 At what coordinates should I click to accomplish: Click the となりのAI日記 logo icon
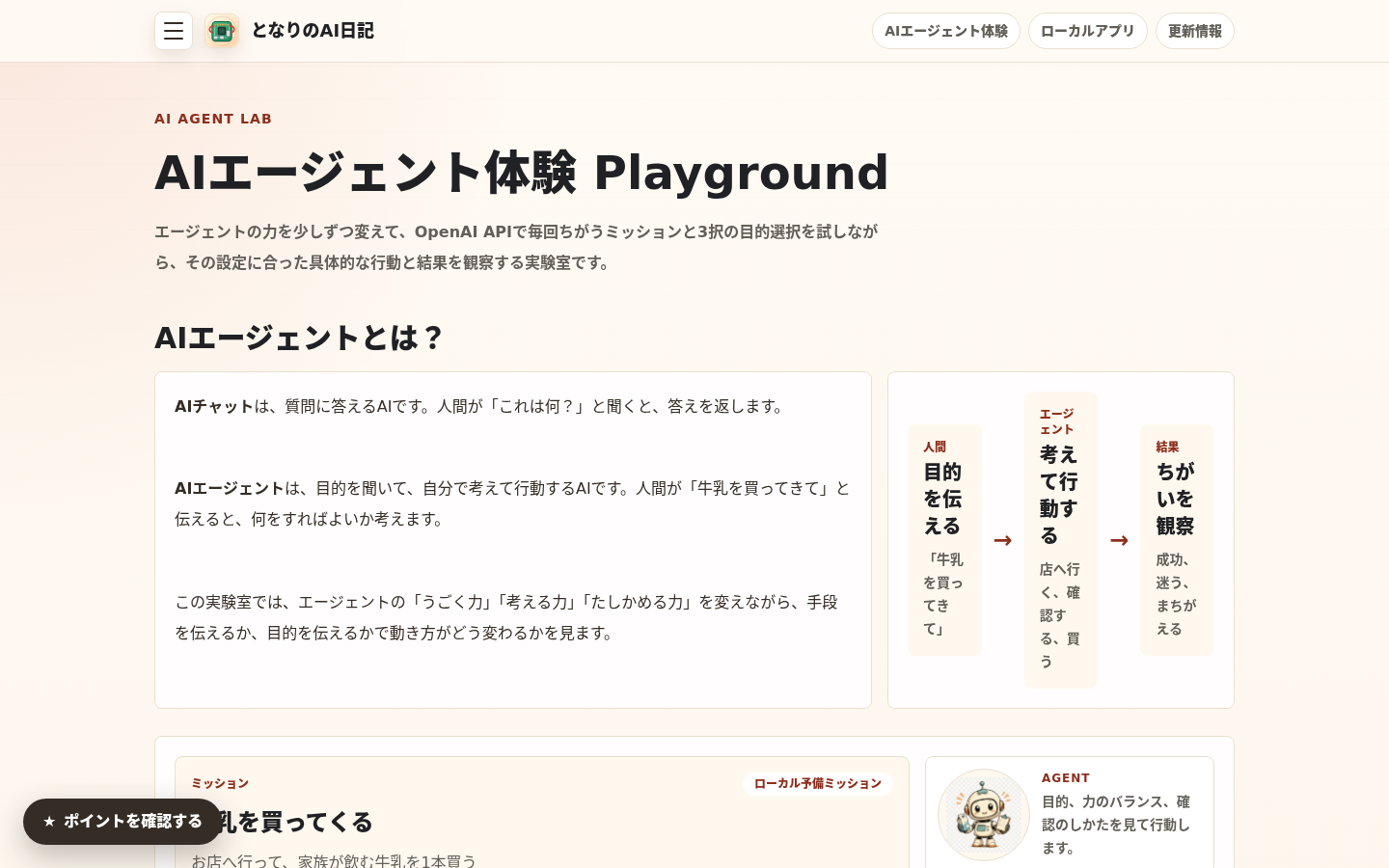tap(222, 31)
